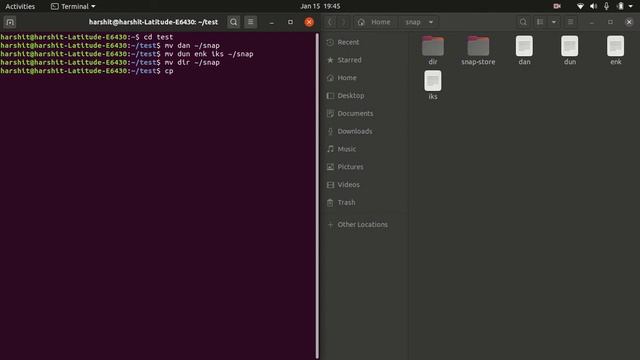This screenshot has width=640, height=360.
Task: Select the iks file icon
Action: (433, 81)
